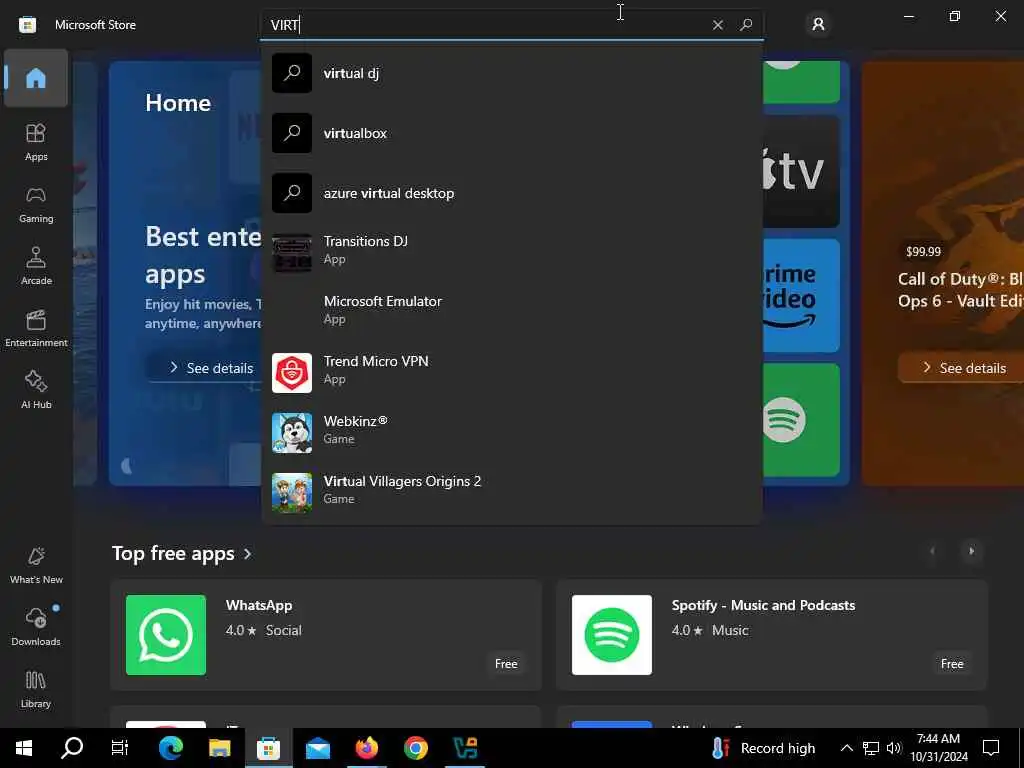Open taskbar Search
The image size is (1024, 768).
[72, 748]
